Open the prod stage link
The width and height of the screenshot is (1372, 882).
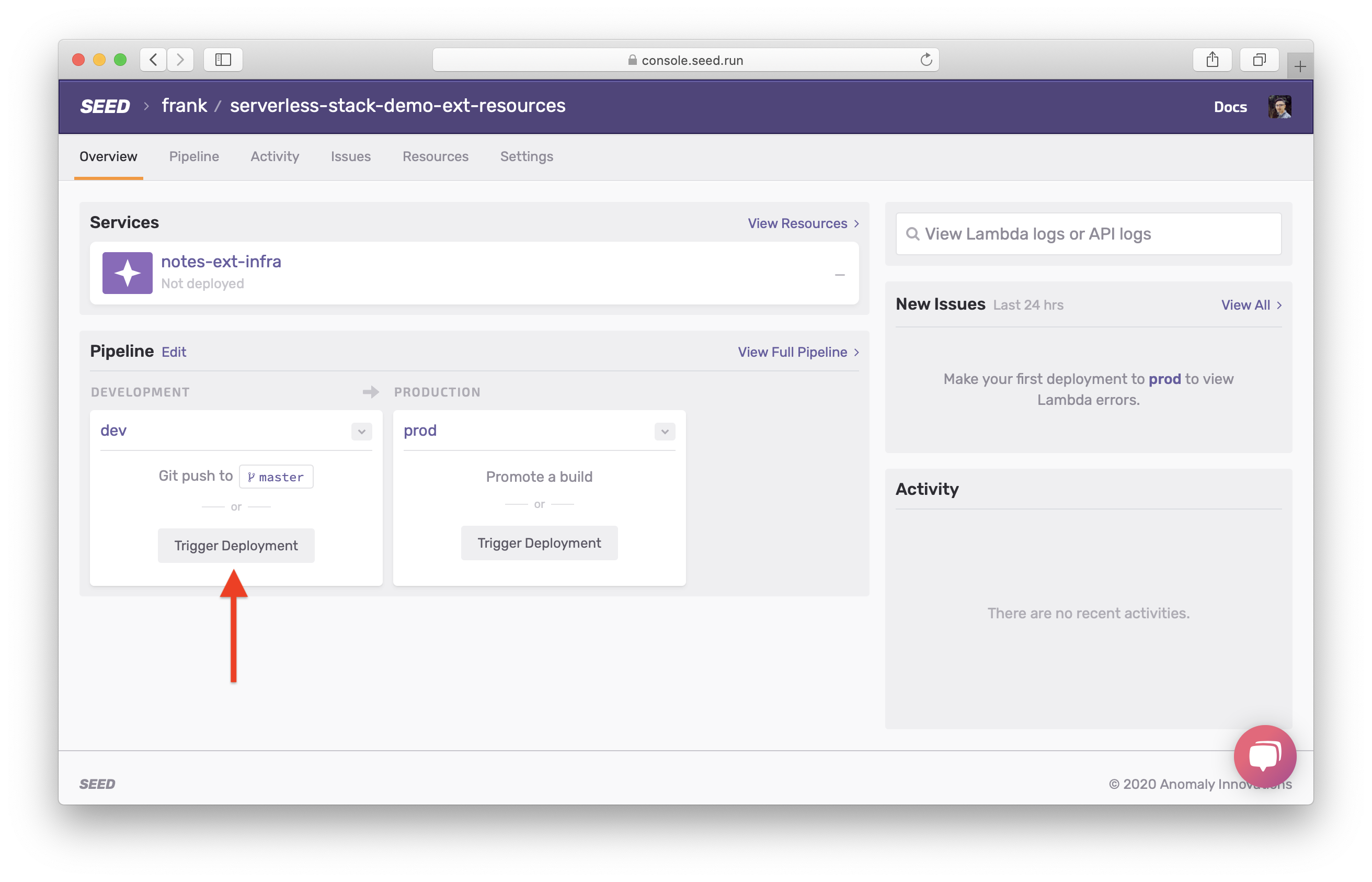pyautogui.click(x=419, y=431)
